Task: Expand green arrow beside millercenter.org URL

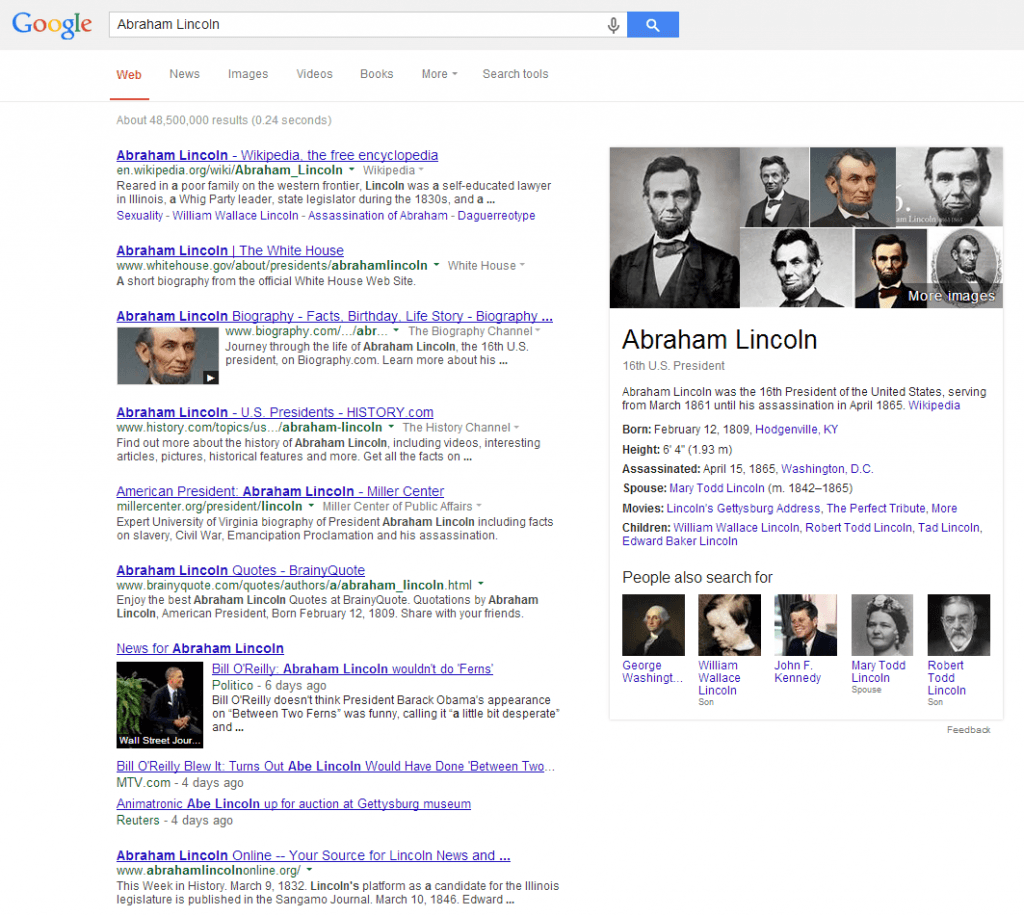Action: pyautogui.click(x=311, y=506)
